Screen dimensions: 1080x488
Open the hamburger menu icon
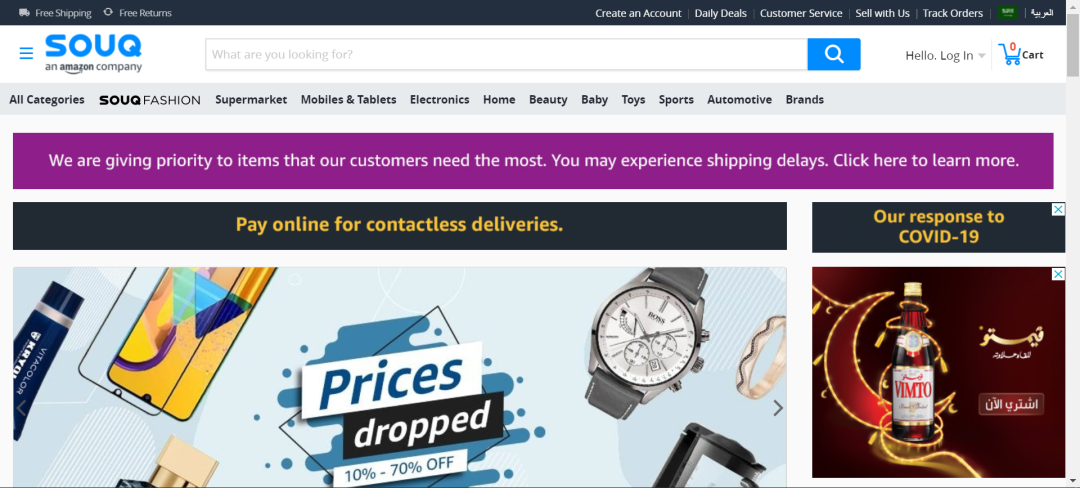(x=26, y=54)
